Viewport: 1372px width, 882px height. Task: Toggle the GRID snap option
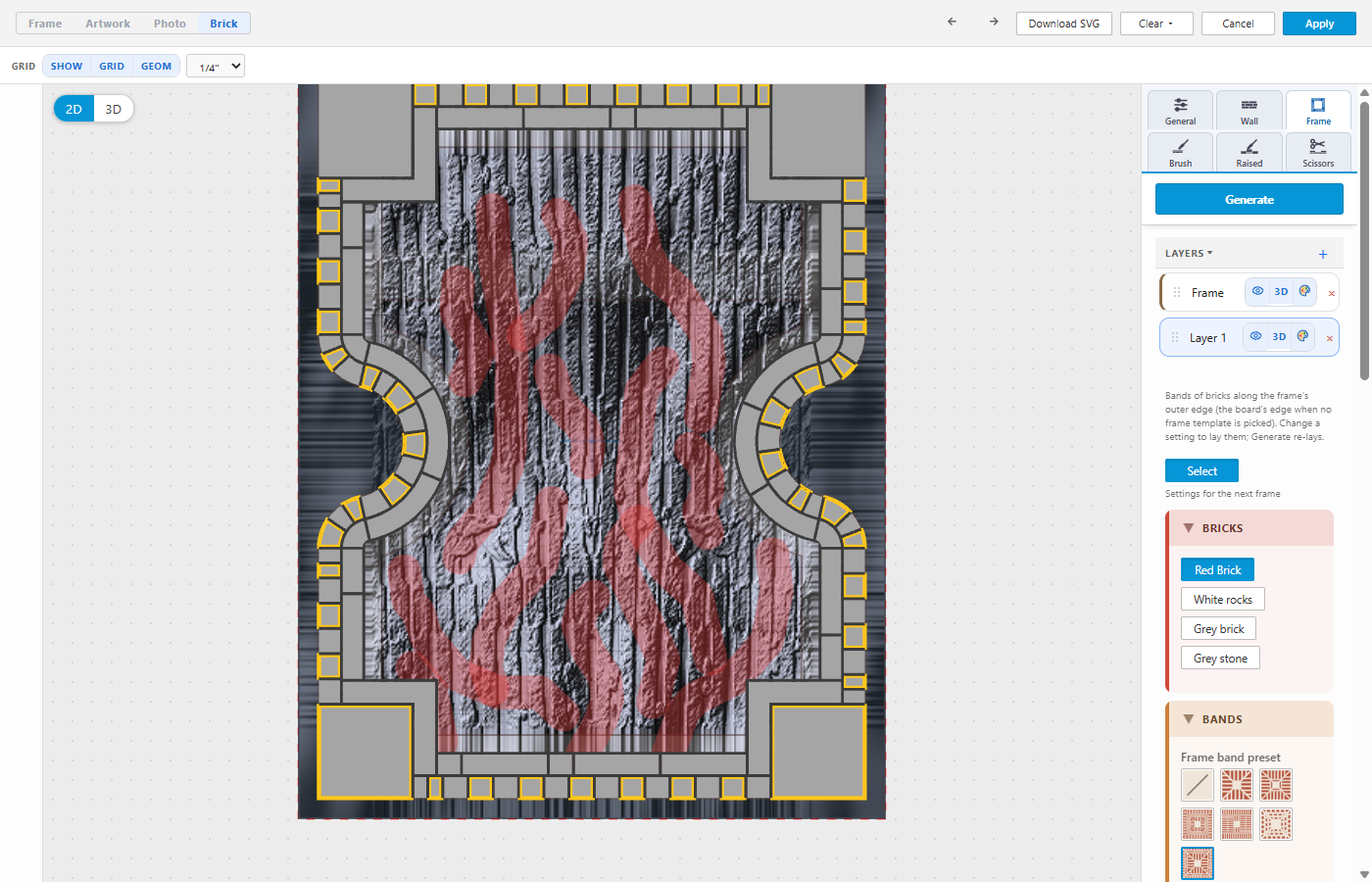click(x=112, y=66)
